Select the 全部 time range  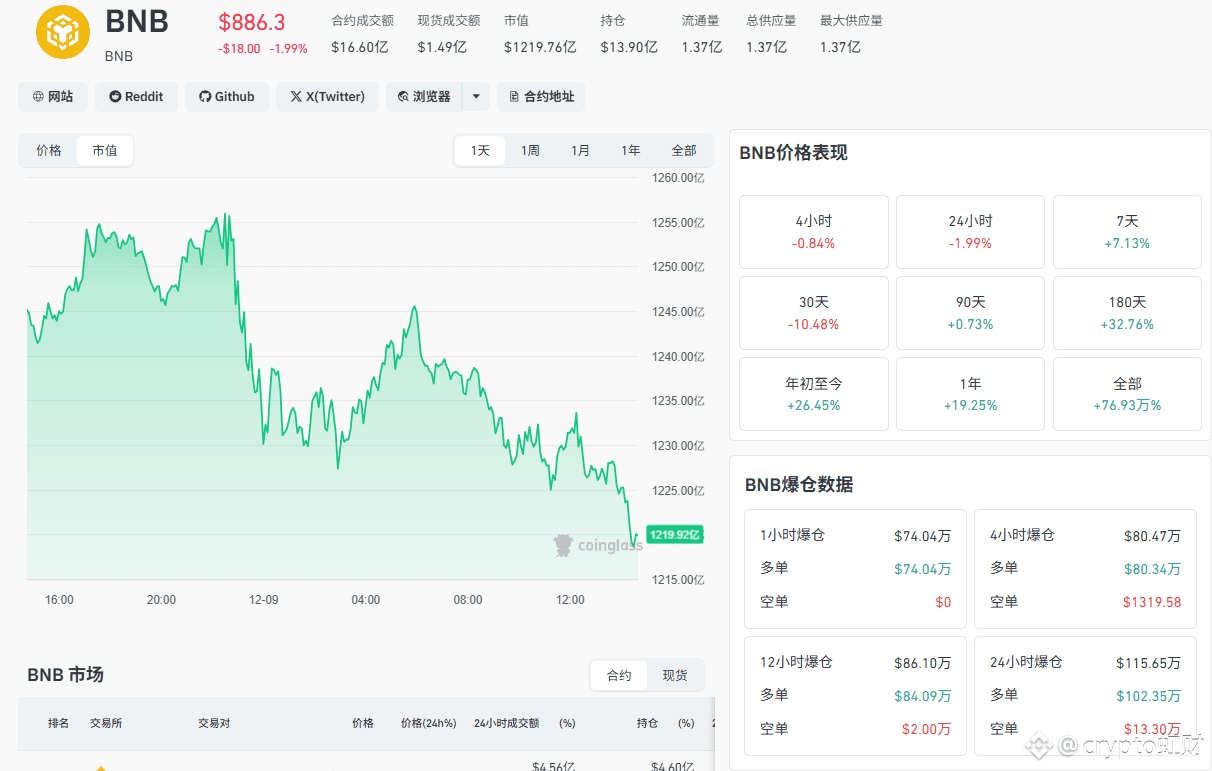click(684, 151)
